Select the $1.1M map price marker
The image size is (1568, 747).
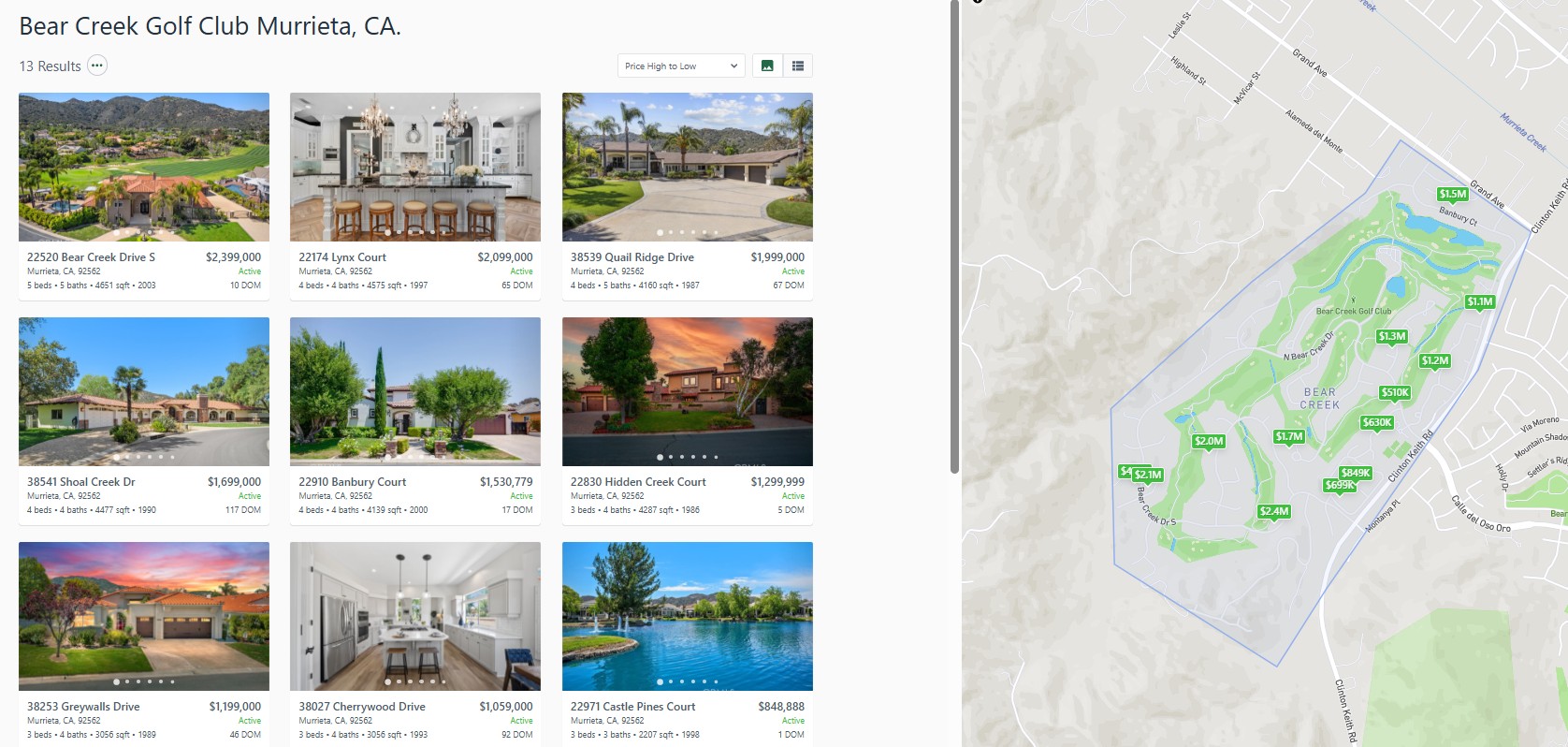click(1479, 302)
